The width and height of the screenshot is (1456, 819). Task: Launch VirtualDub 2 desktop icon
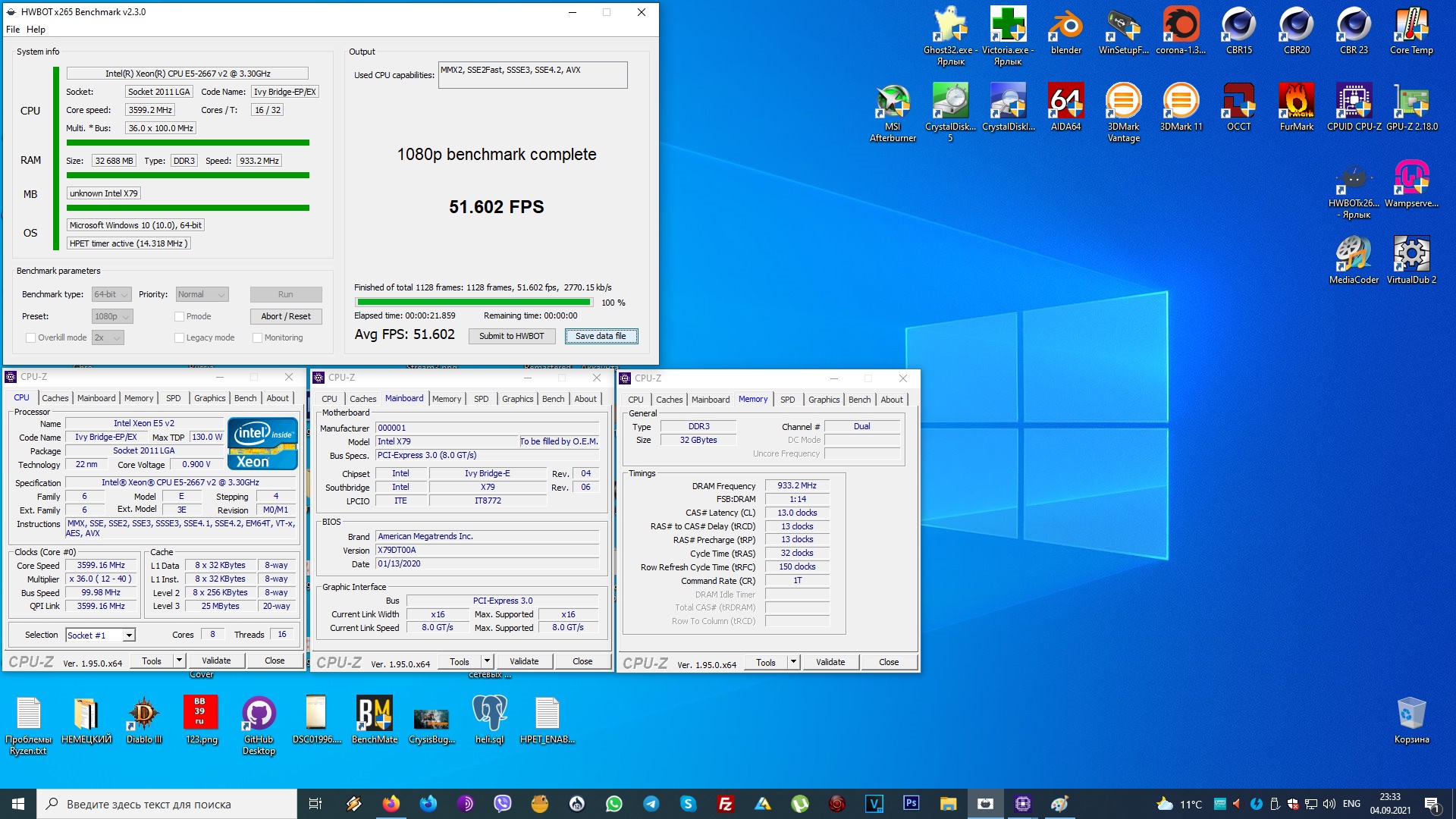1411,260
